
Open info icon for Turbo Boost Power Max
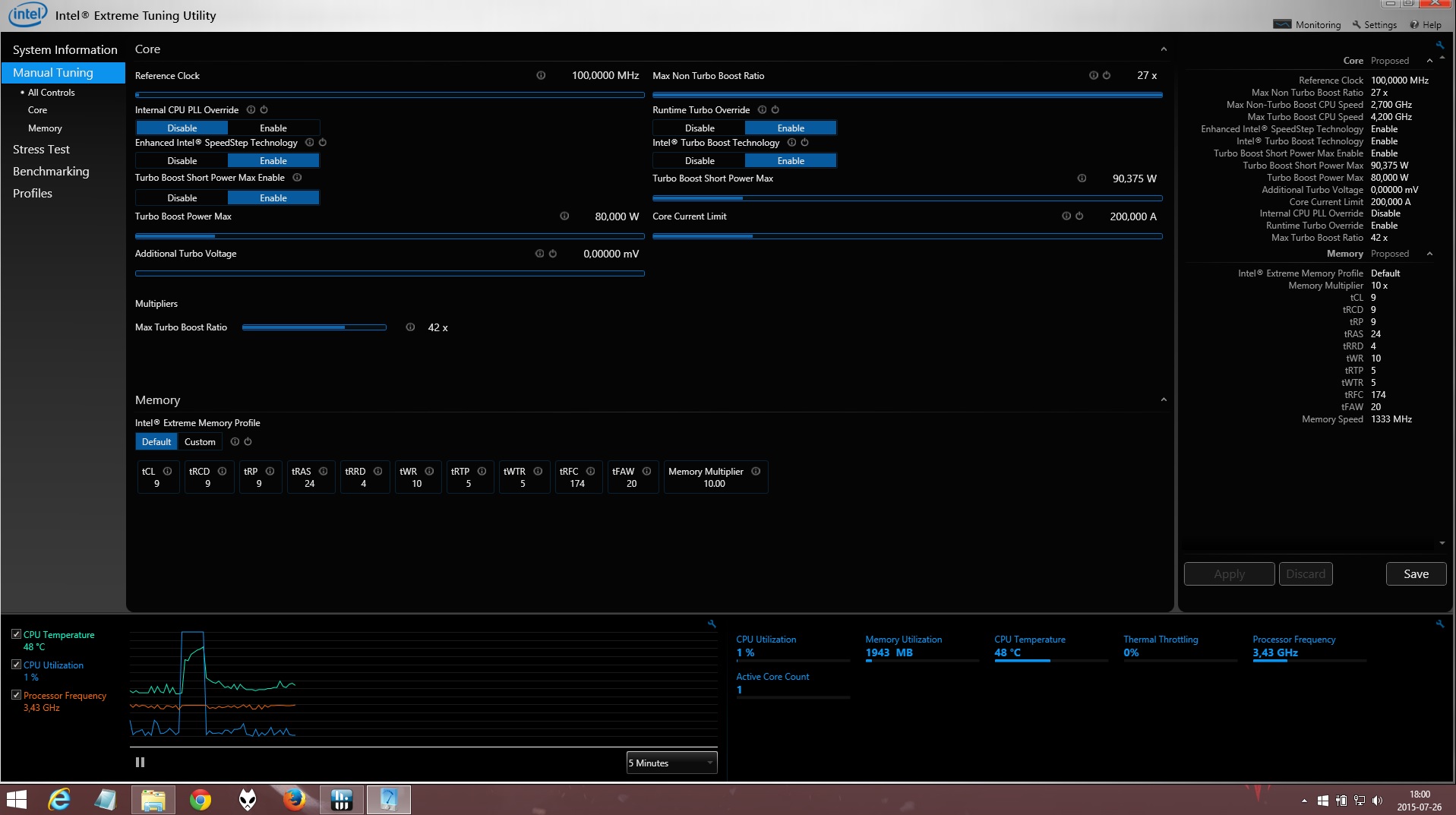click(x=564, y=216)
